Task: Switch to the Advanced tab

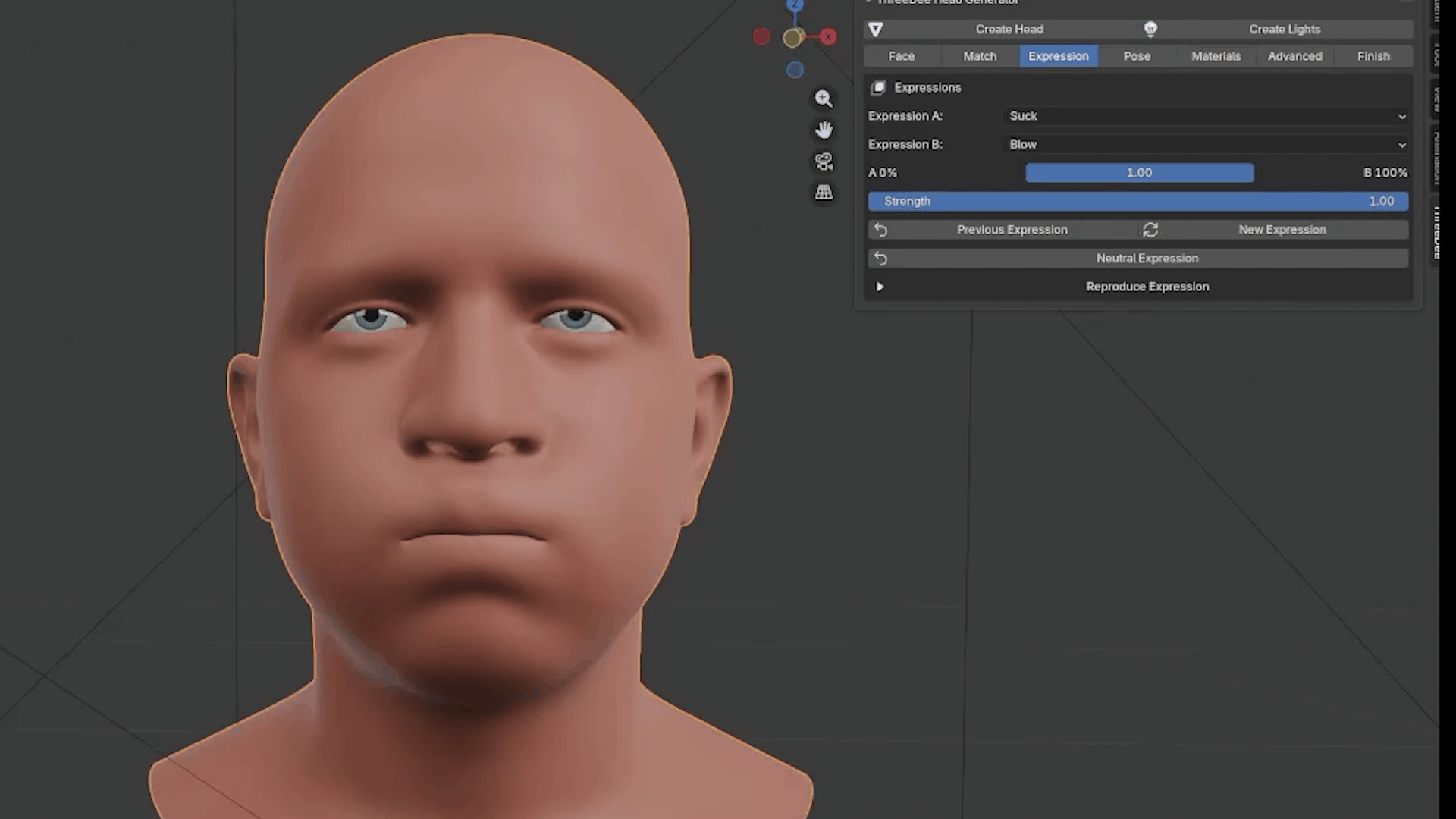Action: (x=1294, y=56)
